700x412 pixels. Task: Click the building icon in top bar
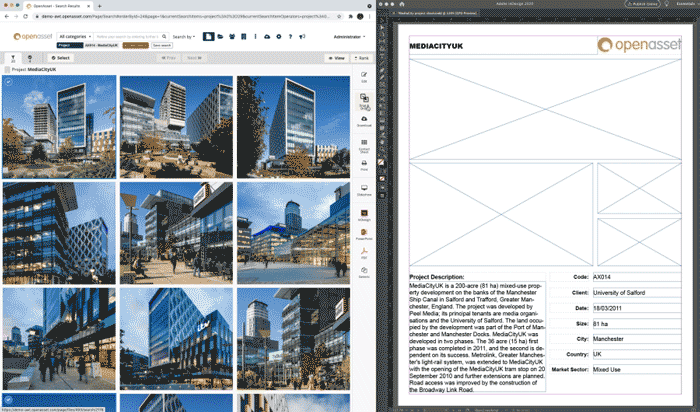pyautogui.click(x=243, y=37)
